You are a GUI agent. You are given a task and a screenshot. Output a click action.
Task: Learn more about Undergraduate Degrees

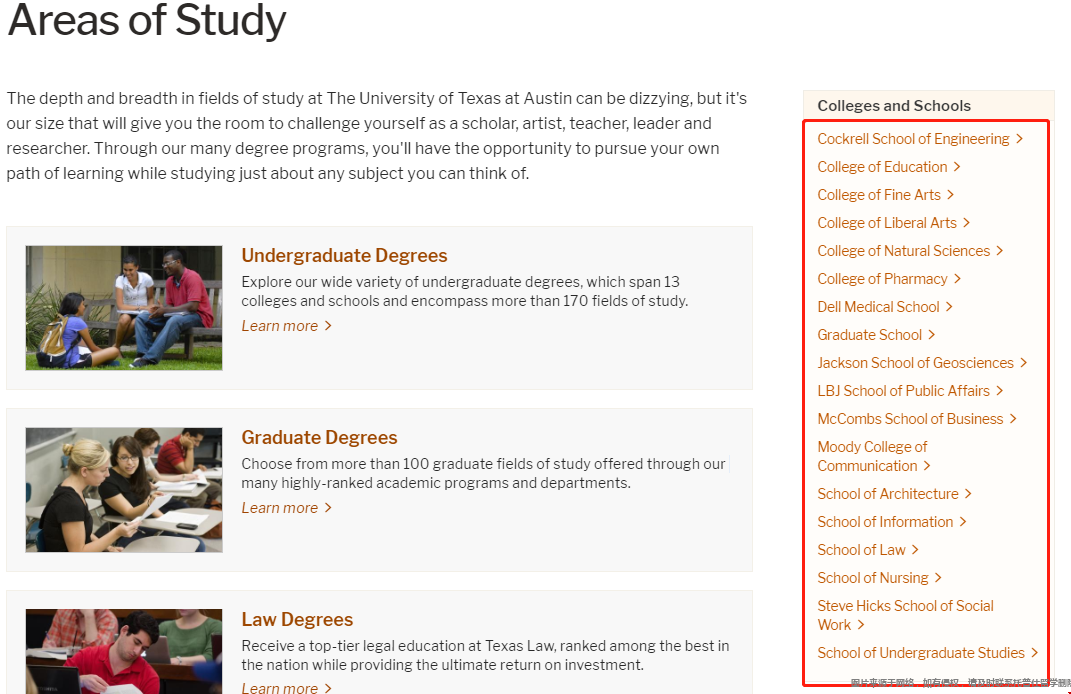(286, 326)
